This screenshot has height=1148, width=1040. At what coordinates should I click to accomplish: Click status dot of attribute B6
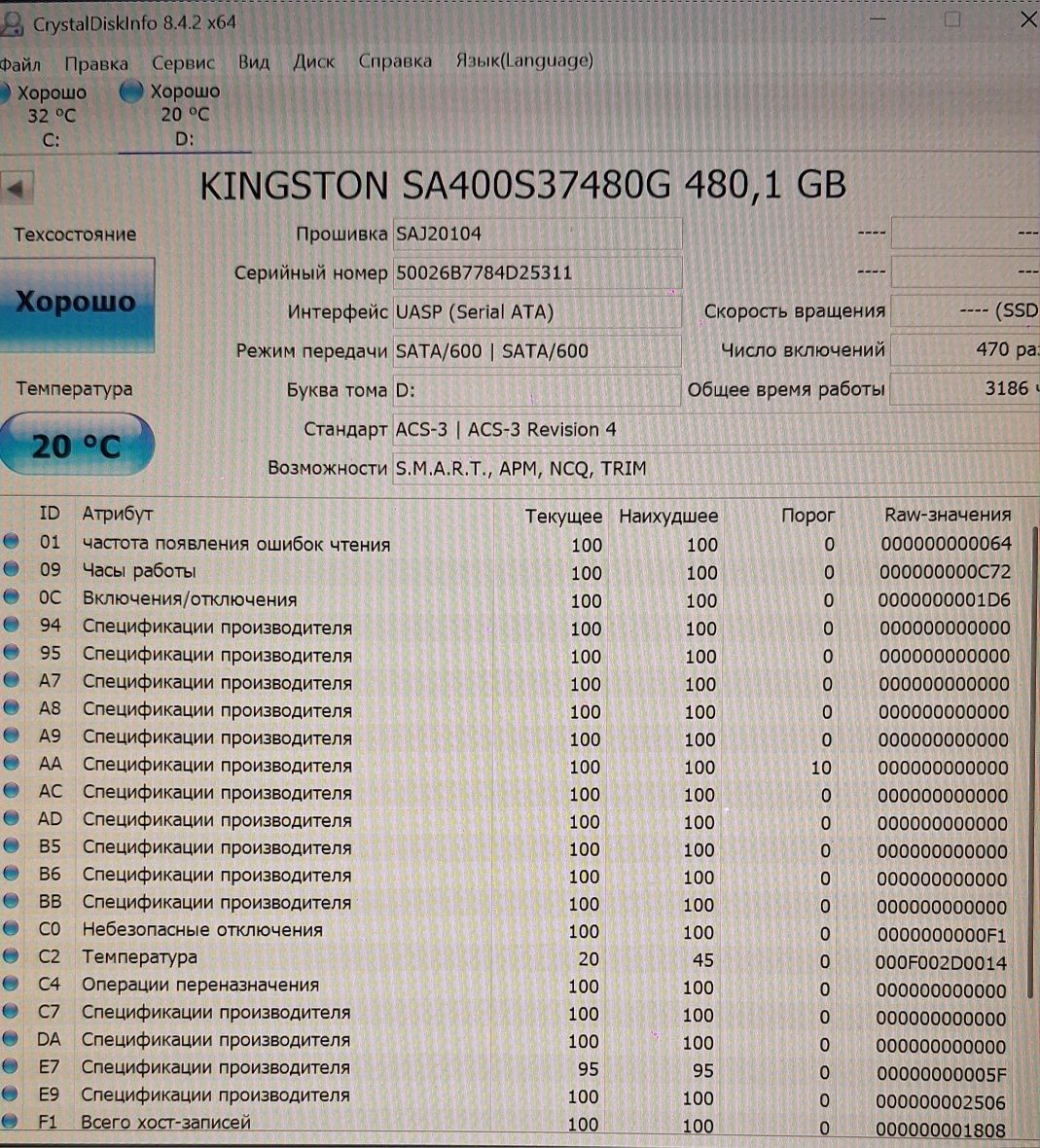click(x=11, y=873)
